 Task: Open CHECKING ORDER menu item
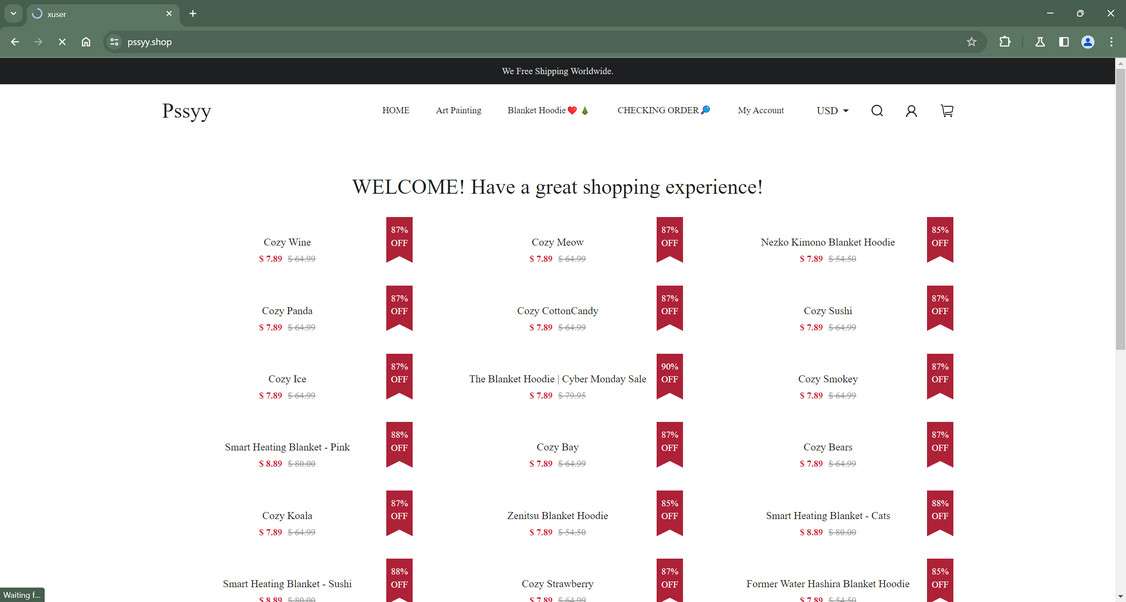click(x=664, y=111)
